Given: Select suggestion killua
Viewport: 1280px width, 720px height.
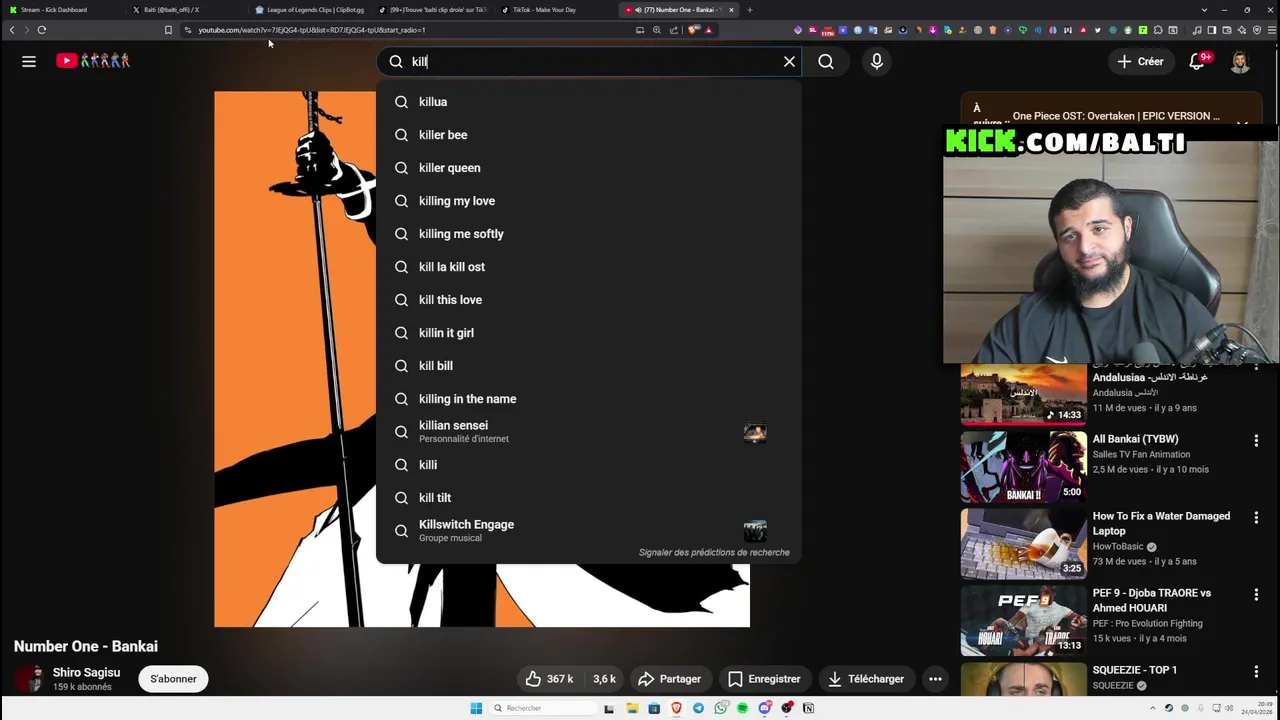Looking at the screenshot, I should click(589, 102).
